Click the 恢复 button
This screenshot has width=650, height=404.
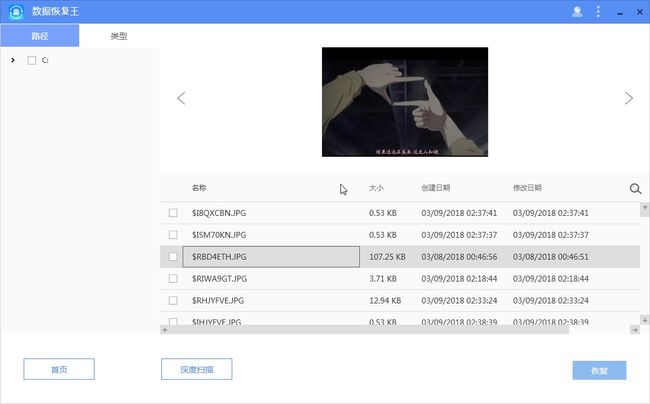[599, 370]
